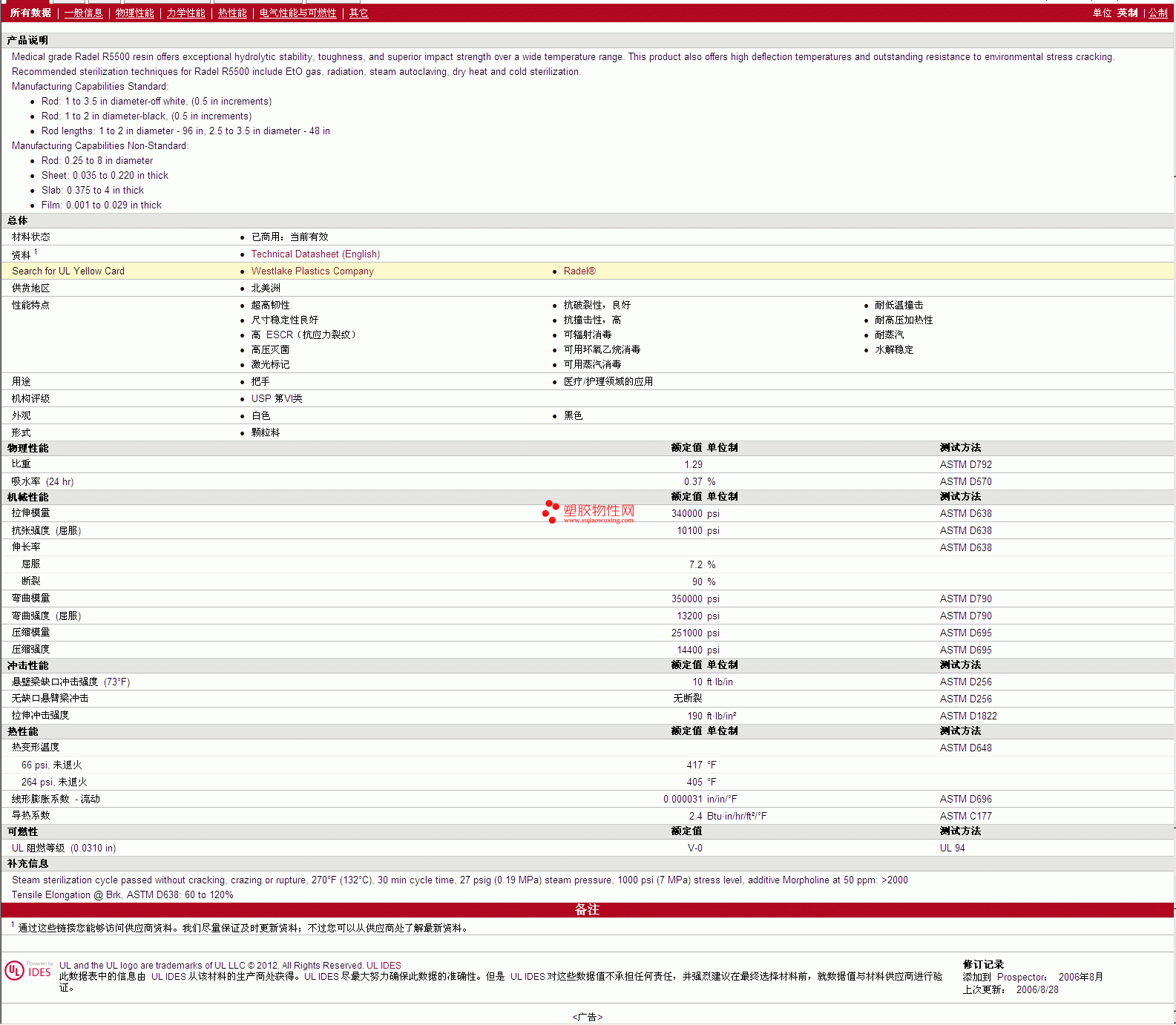The width and height of the screenshot is (1176, 1025).
Task: Click the ASTM C177 test method
Action: click(965, 816)
